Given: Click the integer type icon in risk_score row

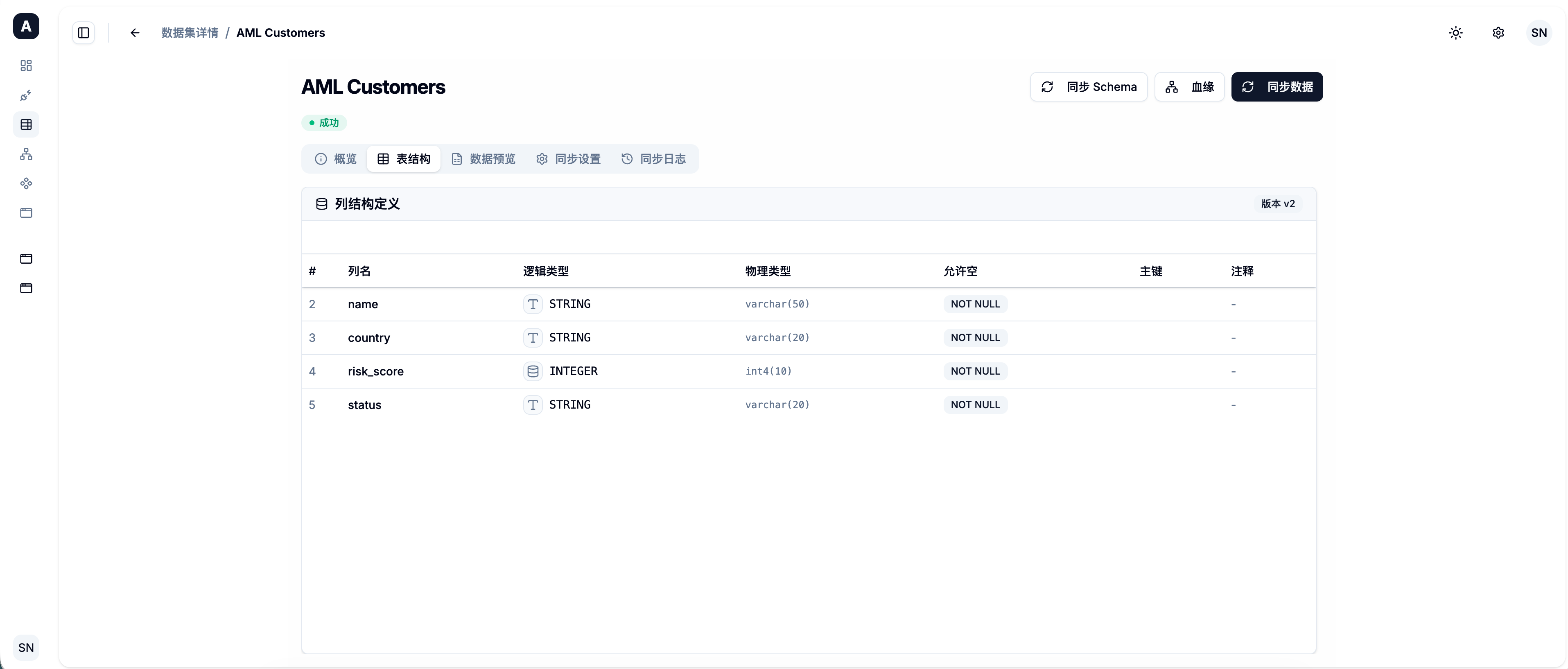Looking at the screenshot, I should pos(533,371).
